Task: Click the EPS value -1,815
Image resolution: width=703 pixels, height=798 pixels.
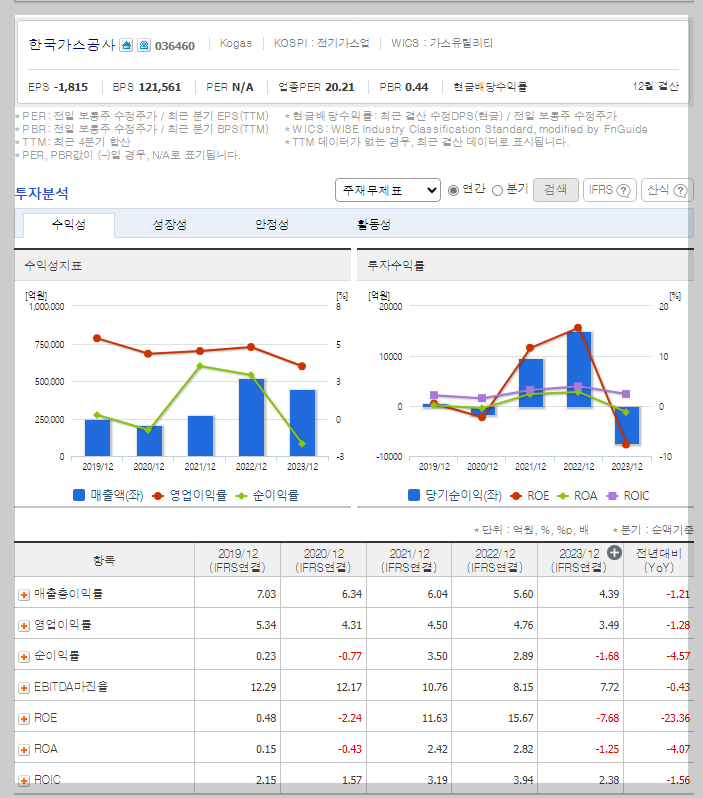Action: coord(71,87)
